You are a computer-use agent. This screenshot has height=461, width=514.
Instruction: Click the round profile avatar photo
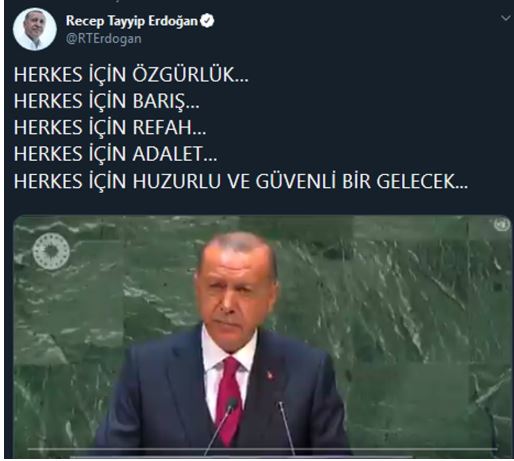[x=34, y=29]
